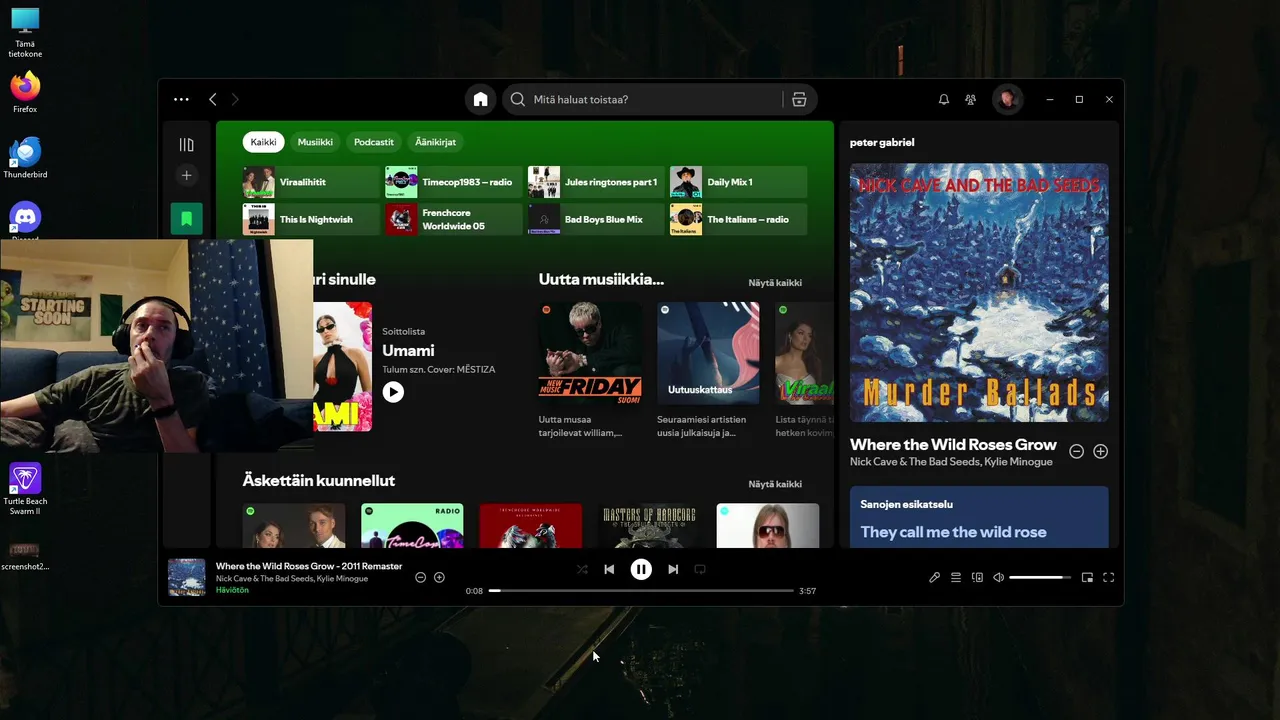This screenshot has width=1280, height=720.
Task: Open Daily Mix 1 shortcut
Action: [x=738, y=182]
